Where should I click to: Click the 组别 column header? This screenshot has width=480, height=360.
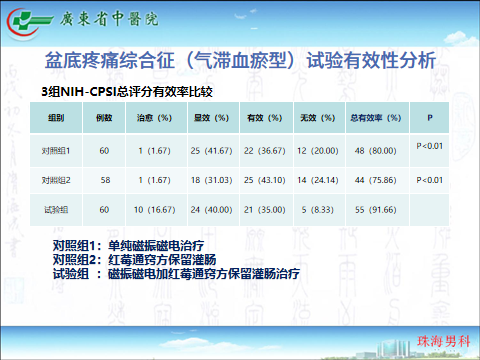pos(56,118)
